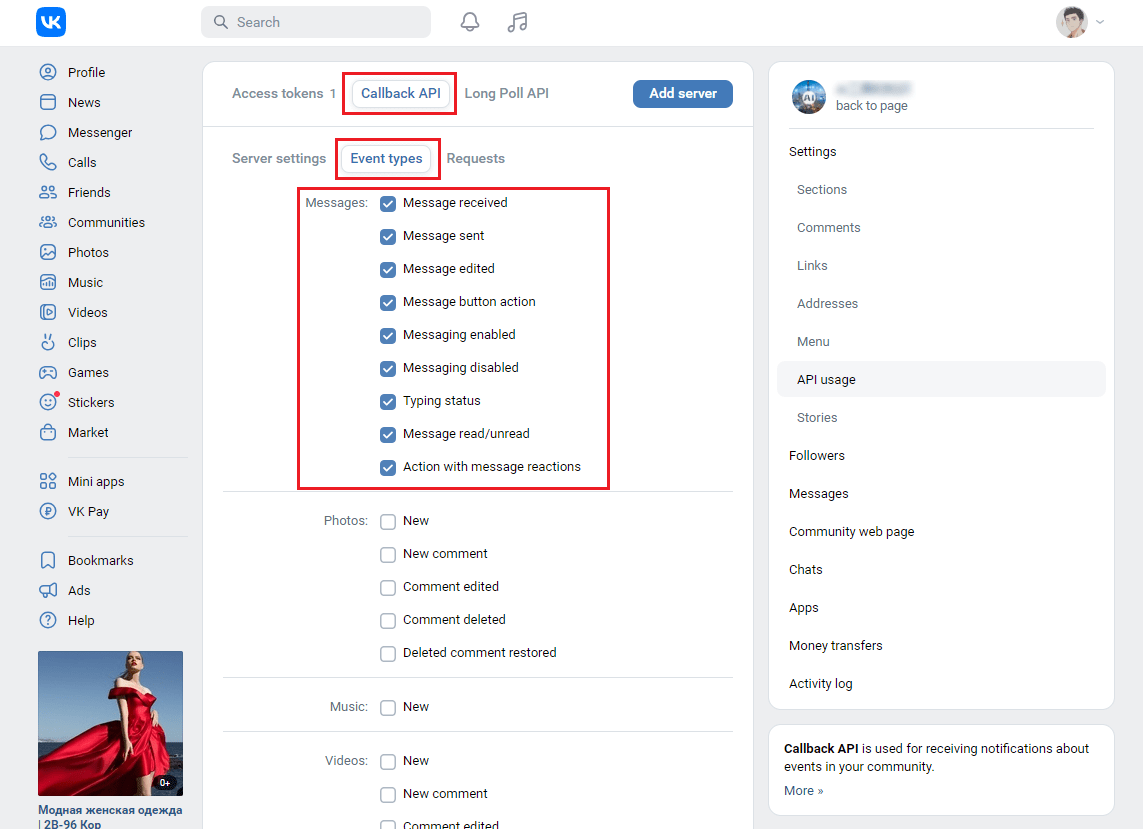Image resolution: width=1143 pixels, height=829 pixels.
Task: Select the Callback API tab
Action: click(400, 93)
